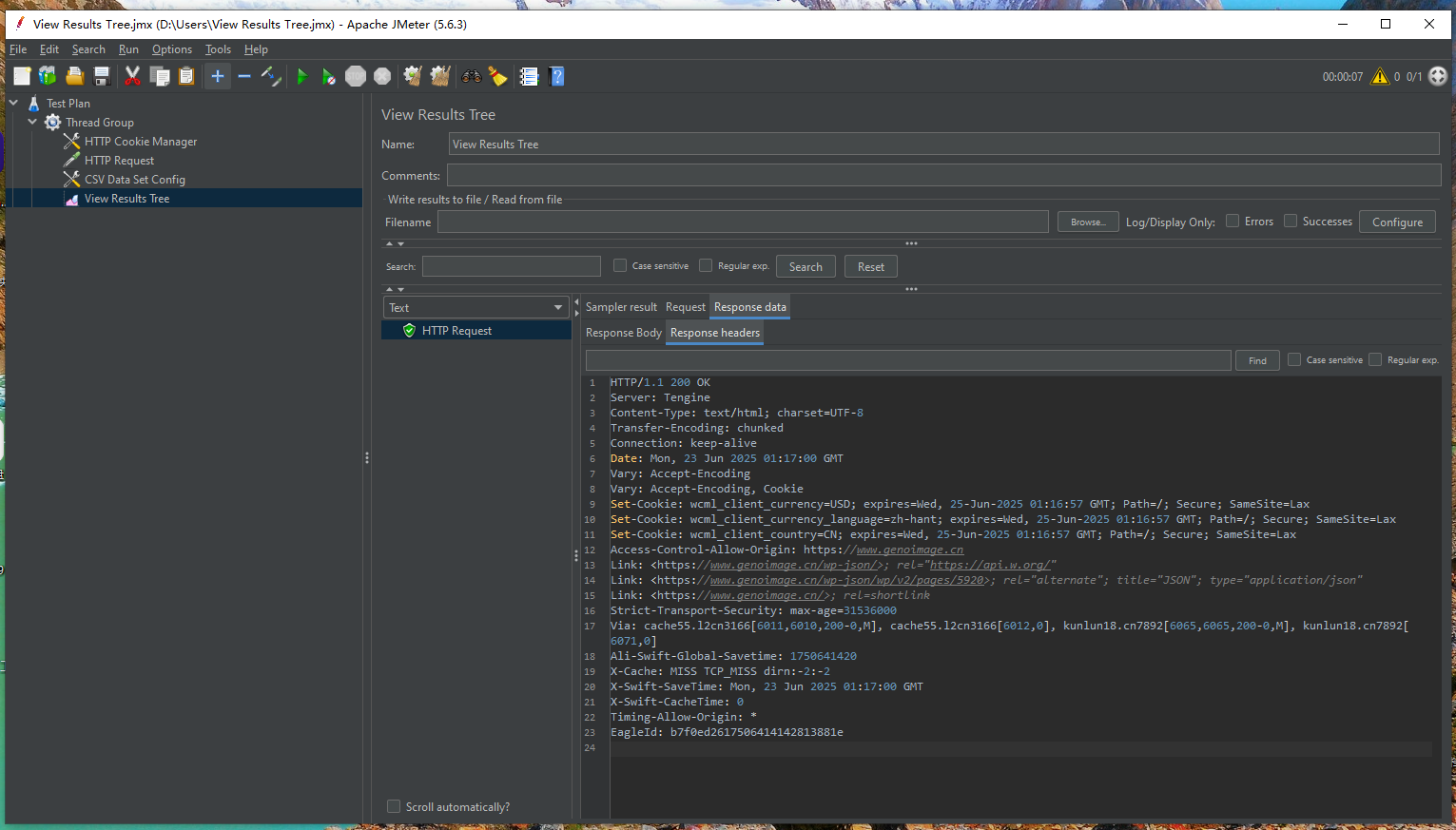Open the Templates toolbar icon
Screen dimensions: 1456x830
tap(48, 76)
